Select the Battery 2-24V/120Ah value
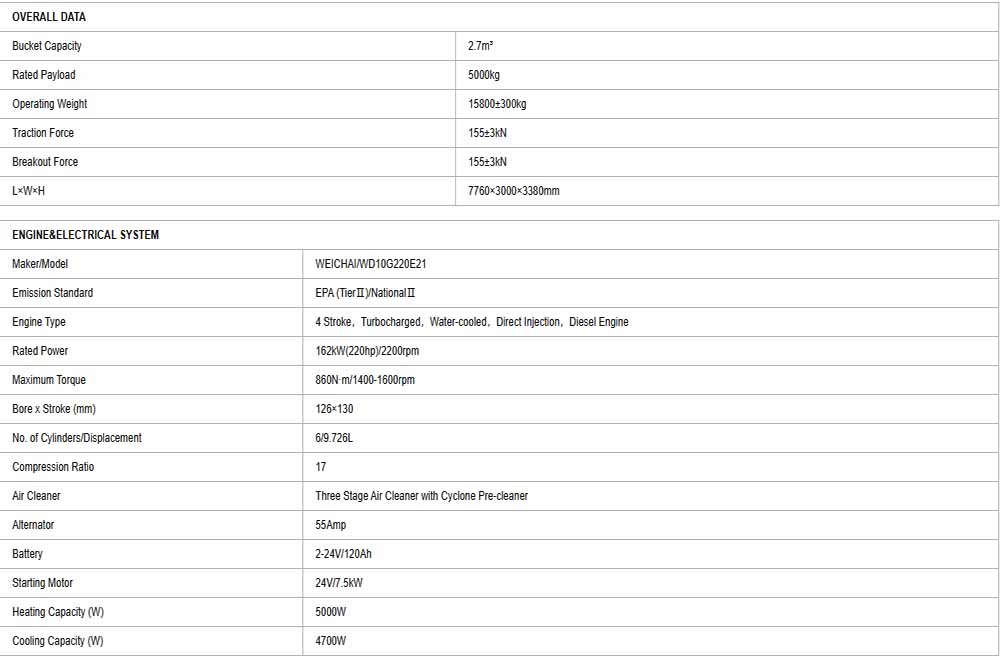This screenshot has width=1000, height=658. [x=343, y=553]
